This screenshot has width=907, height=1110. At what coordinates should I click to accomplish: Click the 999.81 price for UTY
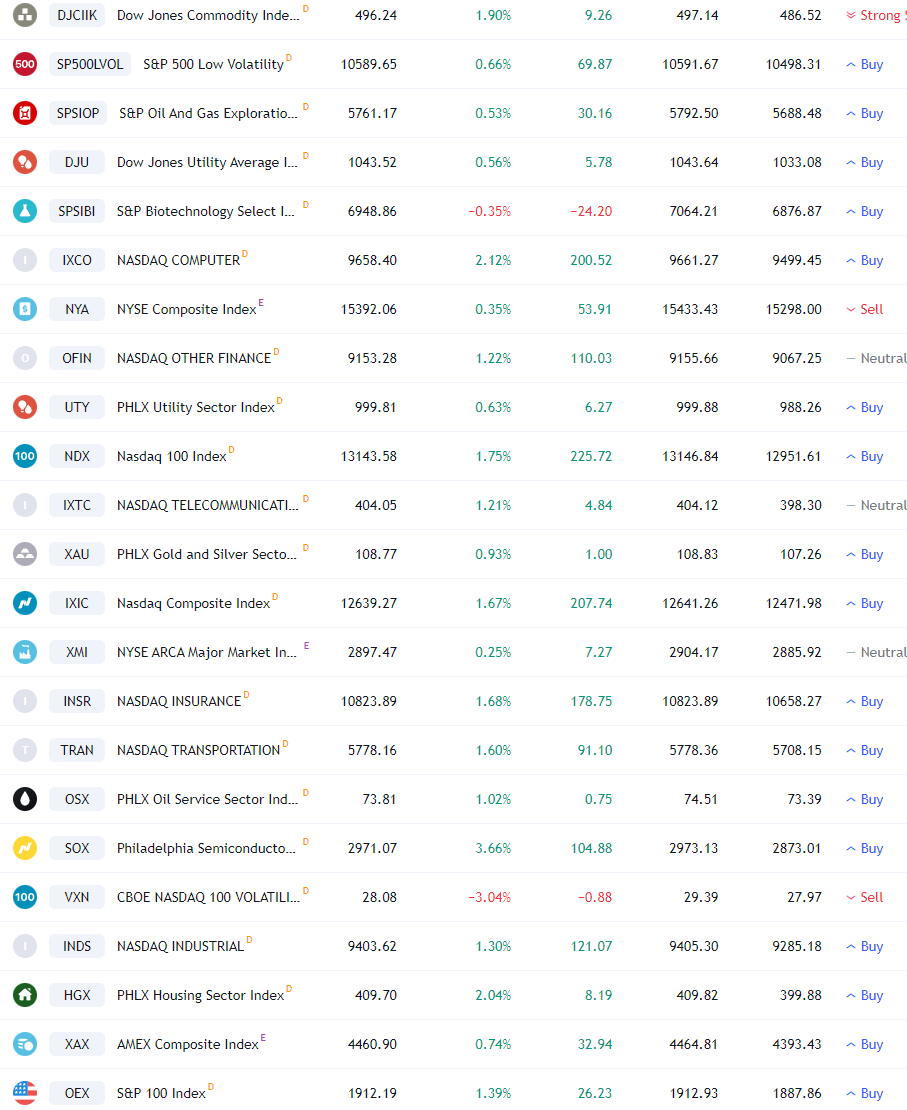(375, 407)
